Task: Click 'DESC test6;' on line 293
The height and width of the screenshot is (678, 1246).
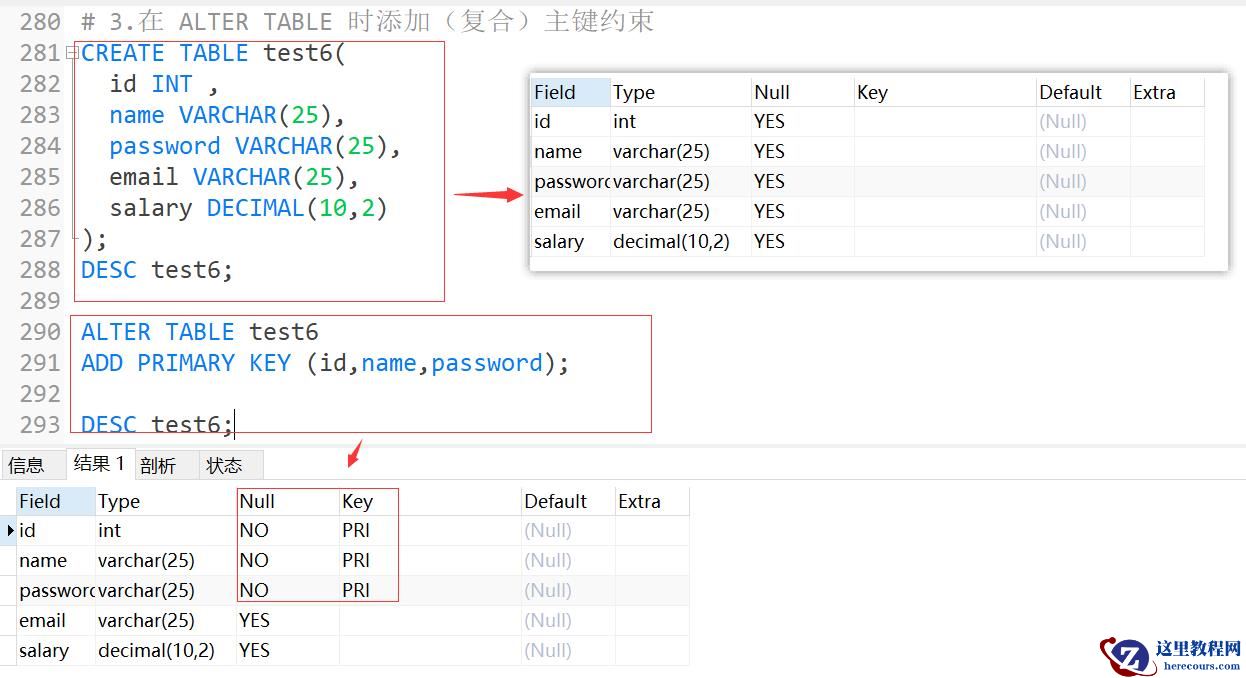Action: (x=157, y=425)
